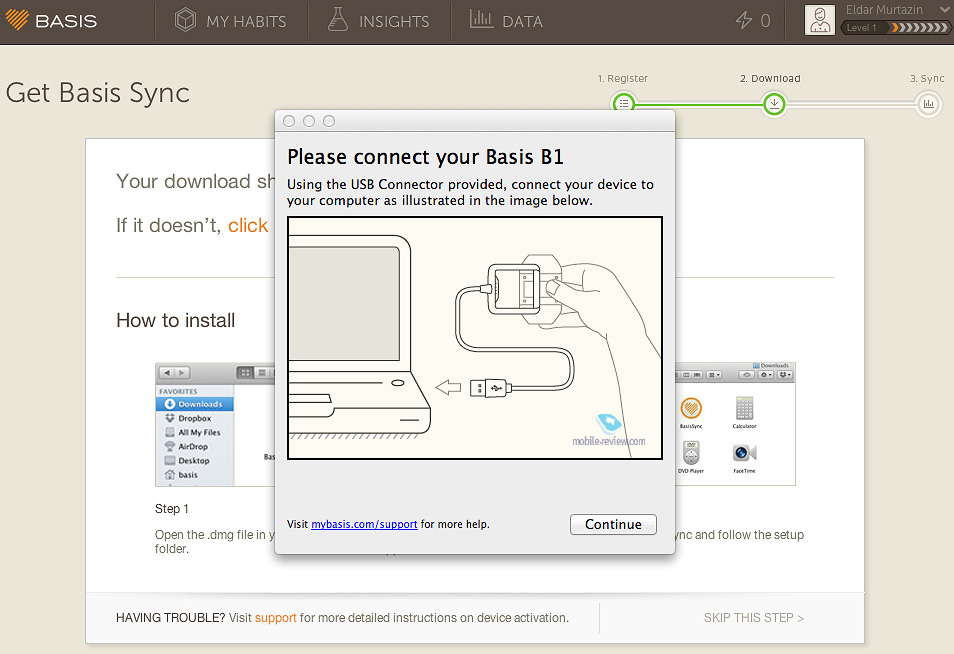Click the Continue button in dialog

point(613,524)
